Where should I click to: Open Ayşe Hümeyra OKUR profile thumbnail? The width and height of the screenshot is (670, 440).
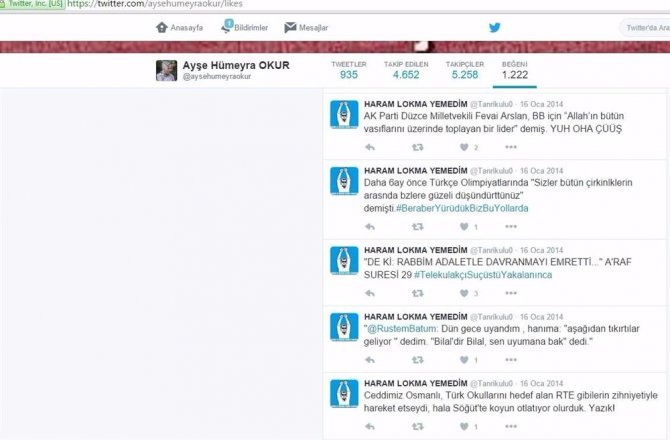pyautogui.click(x=167, y=70)
